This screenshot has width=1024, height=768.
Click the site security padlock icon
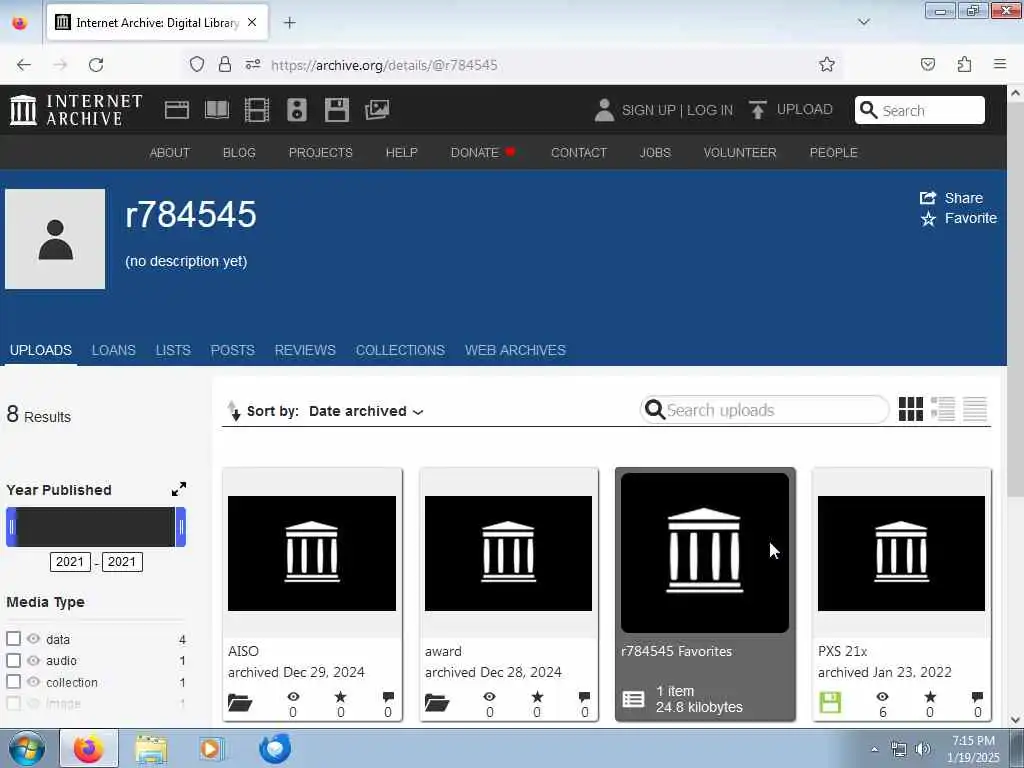[225, 64]
